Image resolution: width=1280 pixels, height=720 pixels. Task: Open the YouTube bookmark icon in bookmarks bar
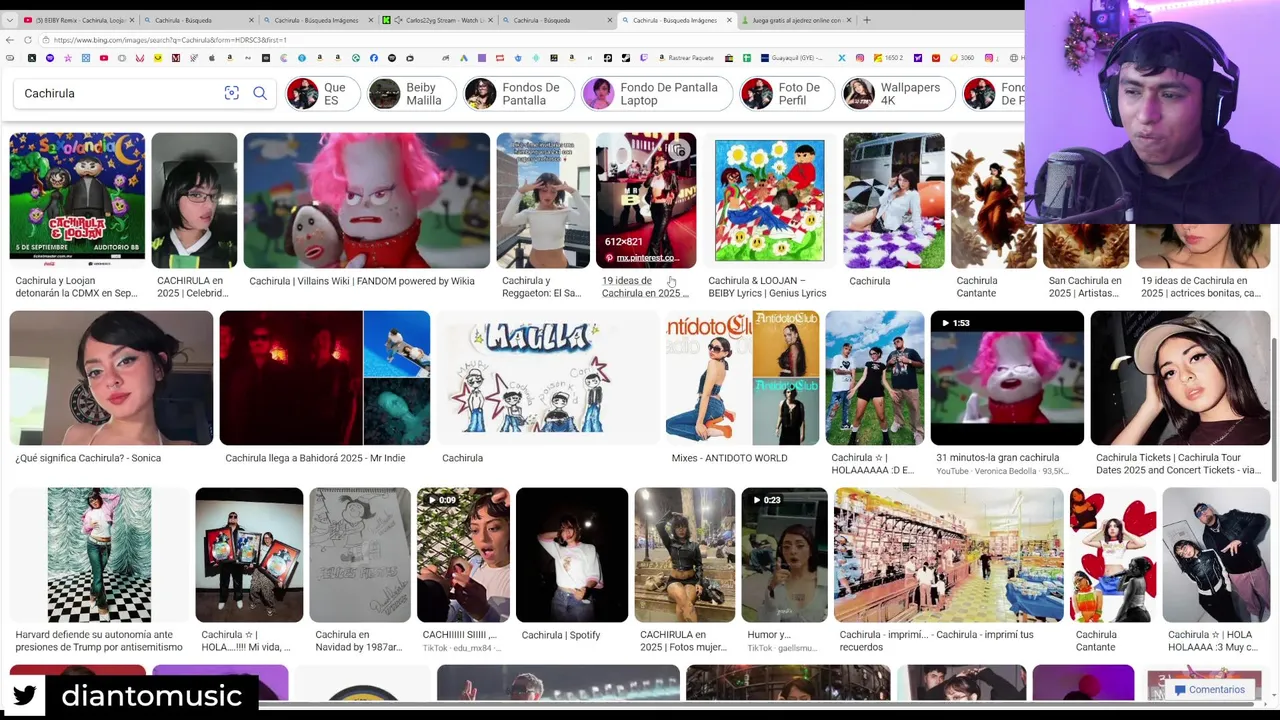click(x=104, y=58)
